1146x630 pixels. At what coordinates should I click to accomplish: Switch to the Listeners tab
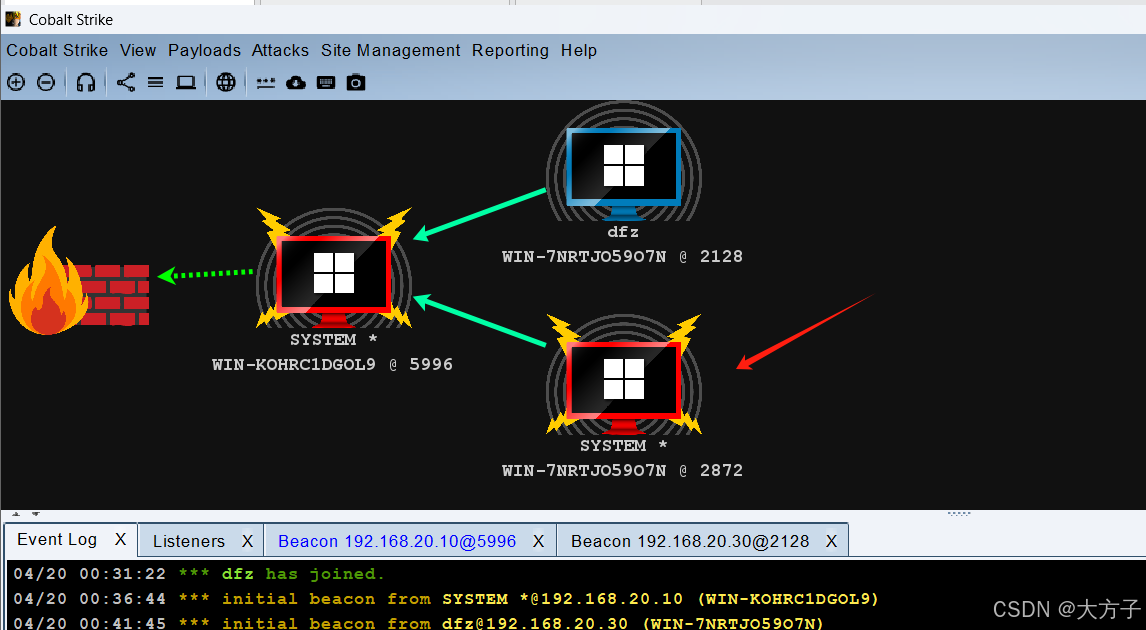[189, 542]
